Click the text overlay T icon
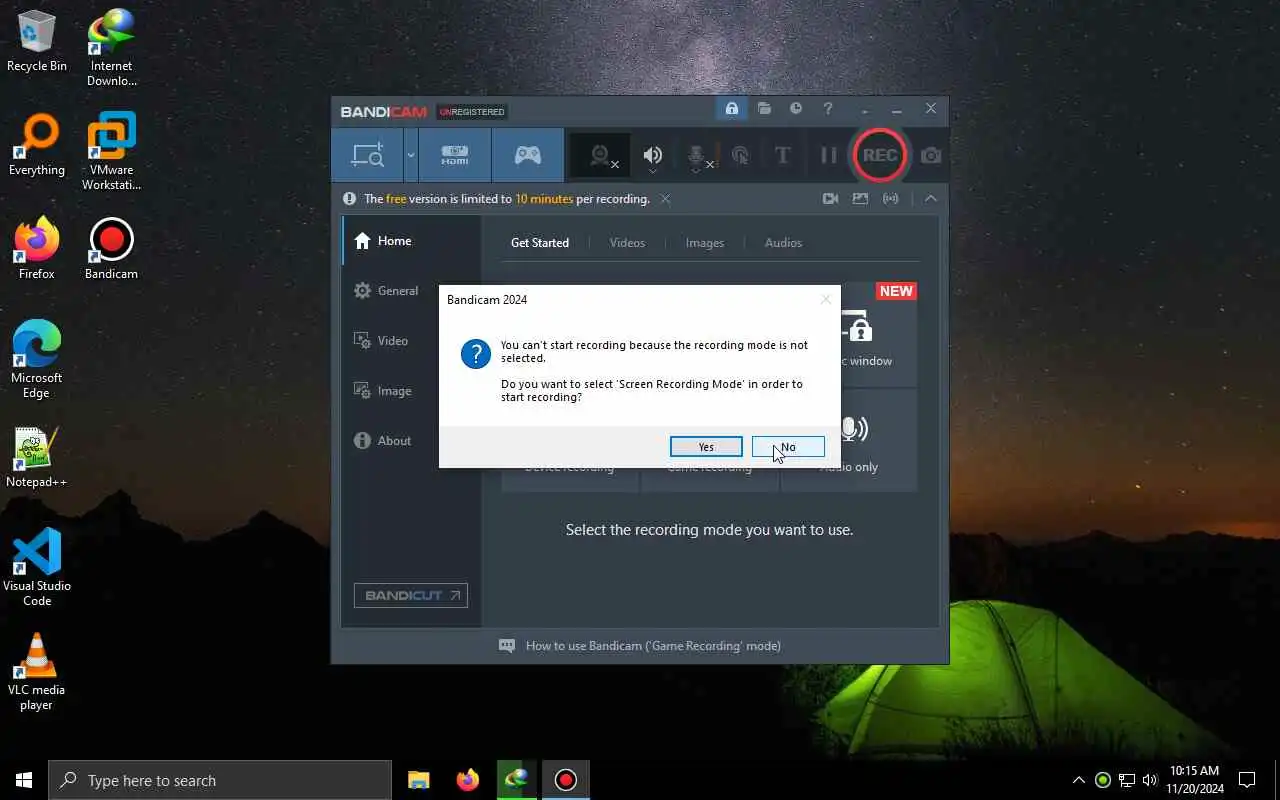 pyautogui.click(x=783, y=155)
